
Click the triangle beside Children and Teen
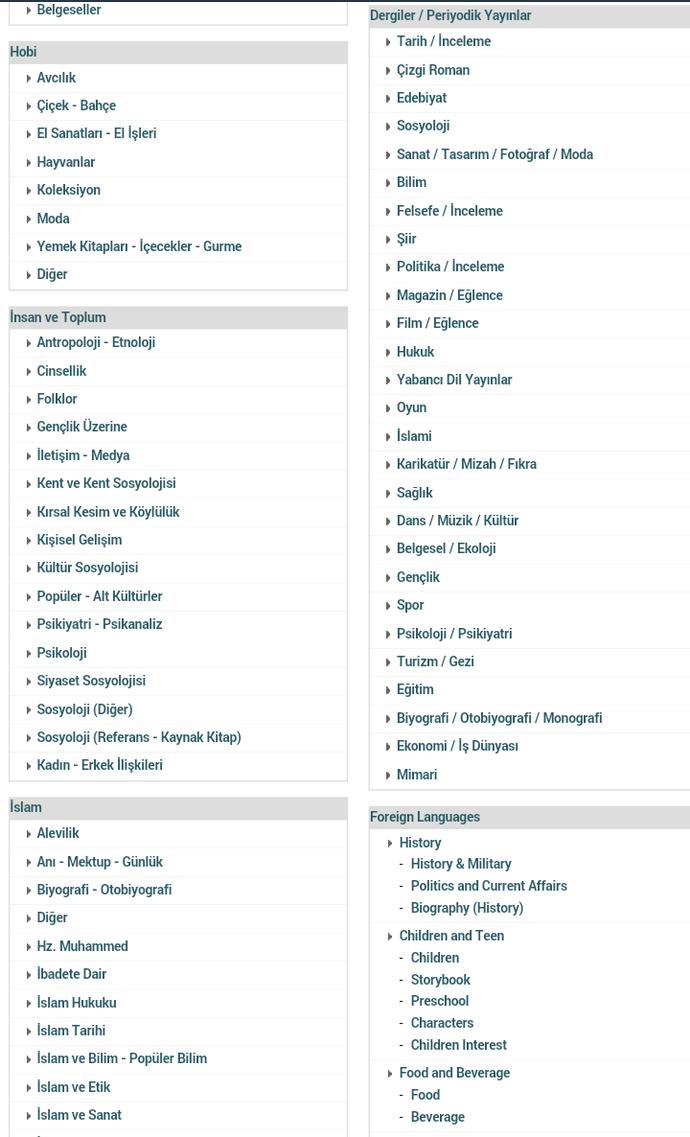(390, 937)
